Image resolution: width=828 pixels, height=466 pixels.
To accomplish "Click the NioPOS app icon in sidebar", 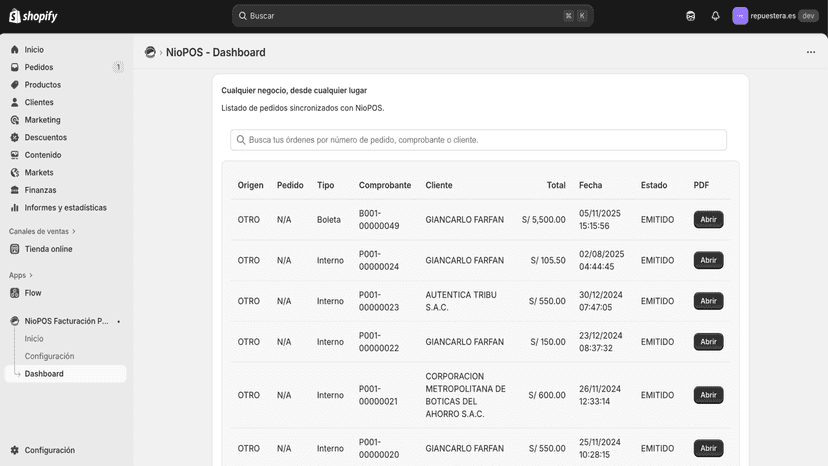I will click(x=15, y=321).
